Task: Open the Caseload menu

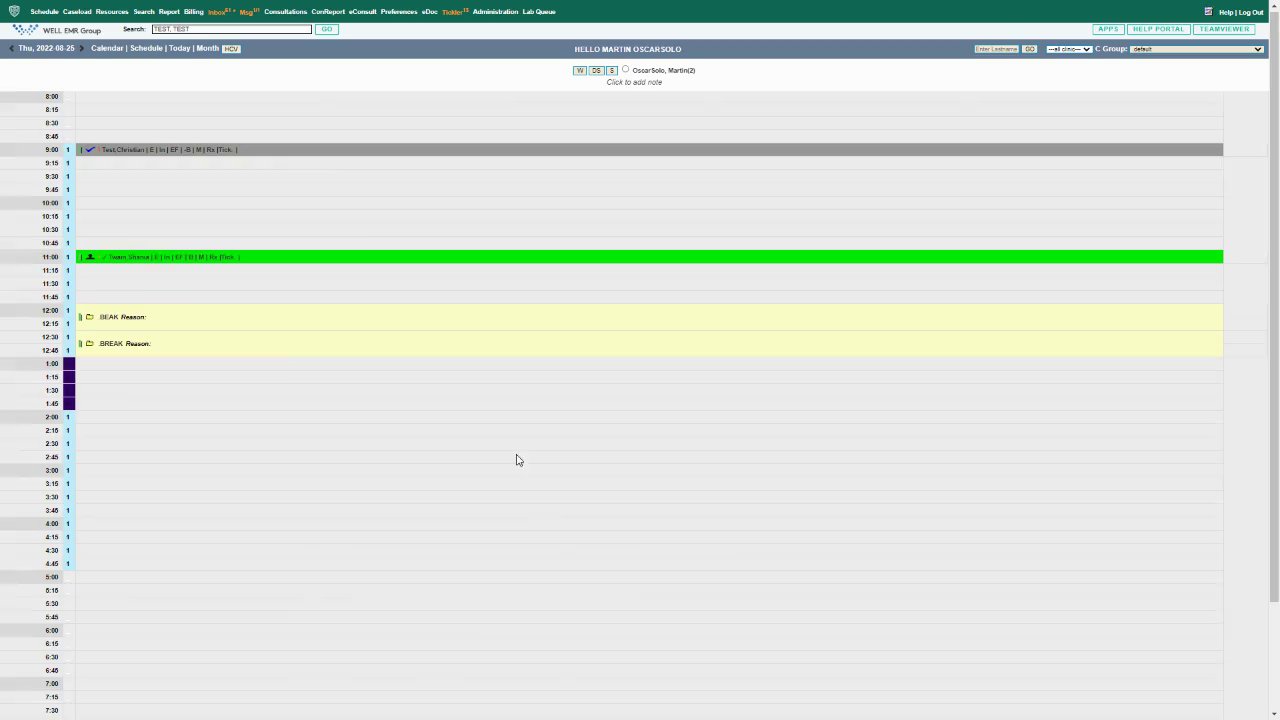Action: 77,12
